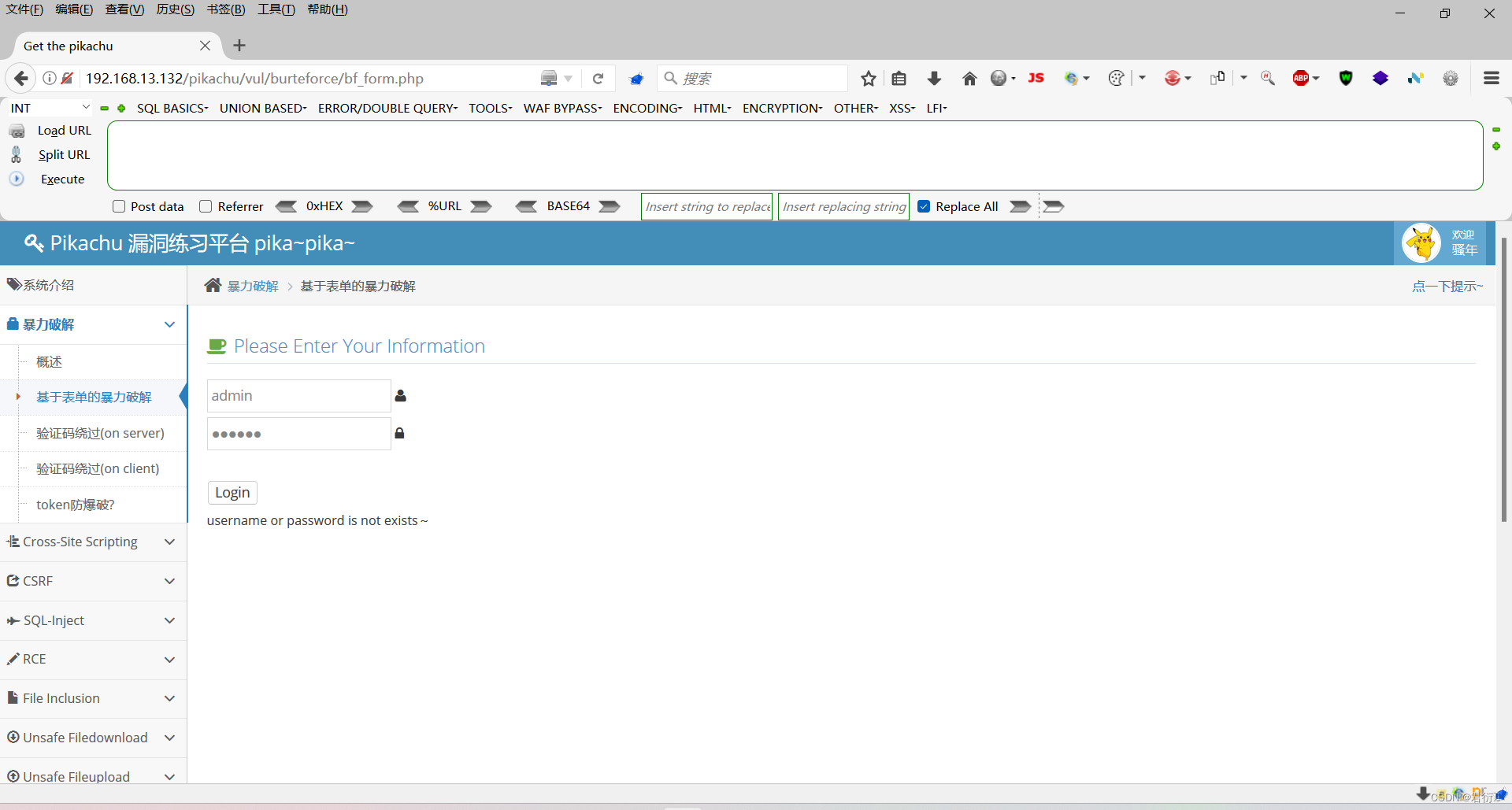The image size is (1512, 810).
Task: Open the token防爆破? page
Action: (x=76, y=505)
